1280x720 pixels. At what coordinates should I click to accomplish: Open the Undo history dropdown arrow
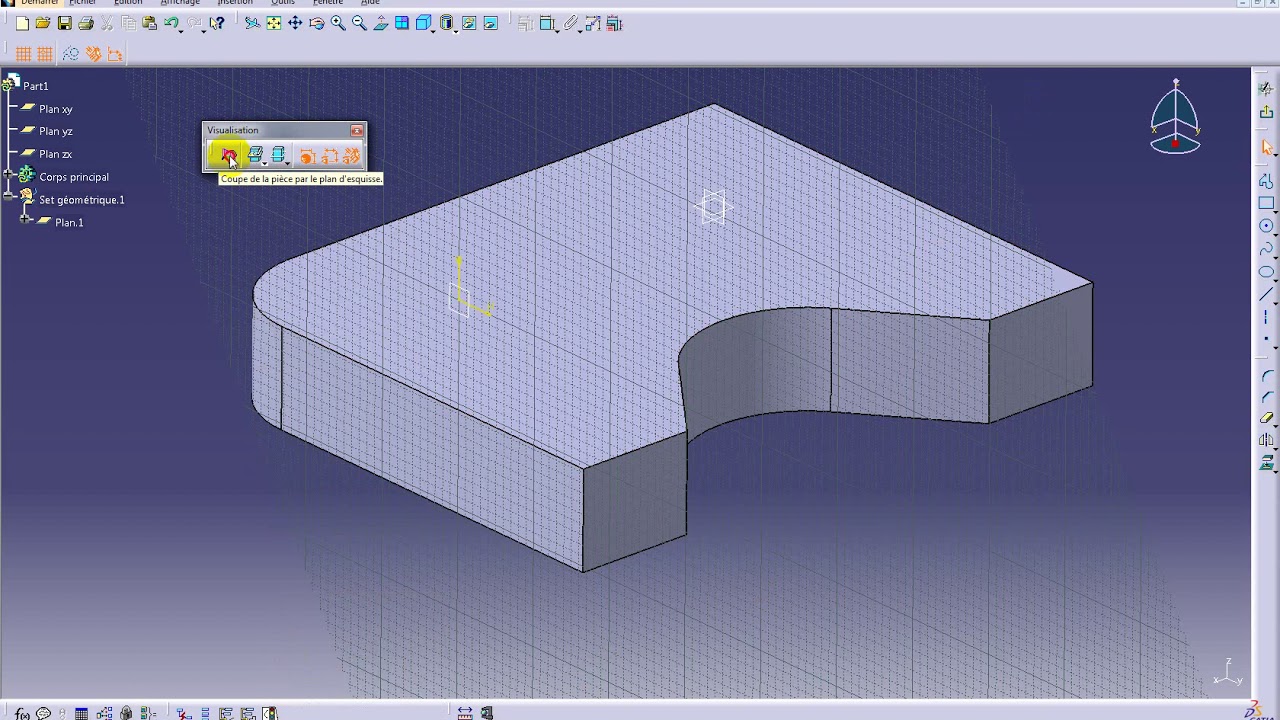tap(181, 31)
